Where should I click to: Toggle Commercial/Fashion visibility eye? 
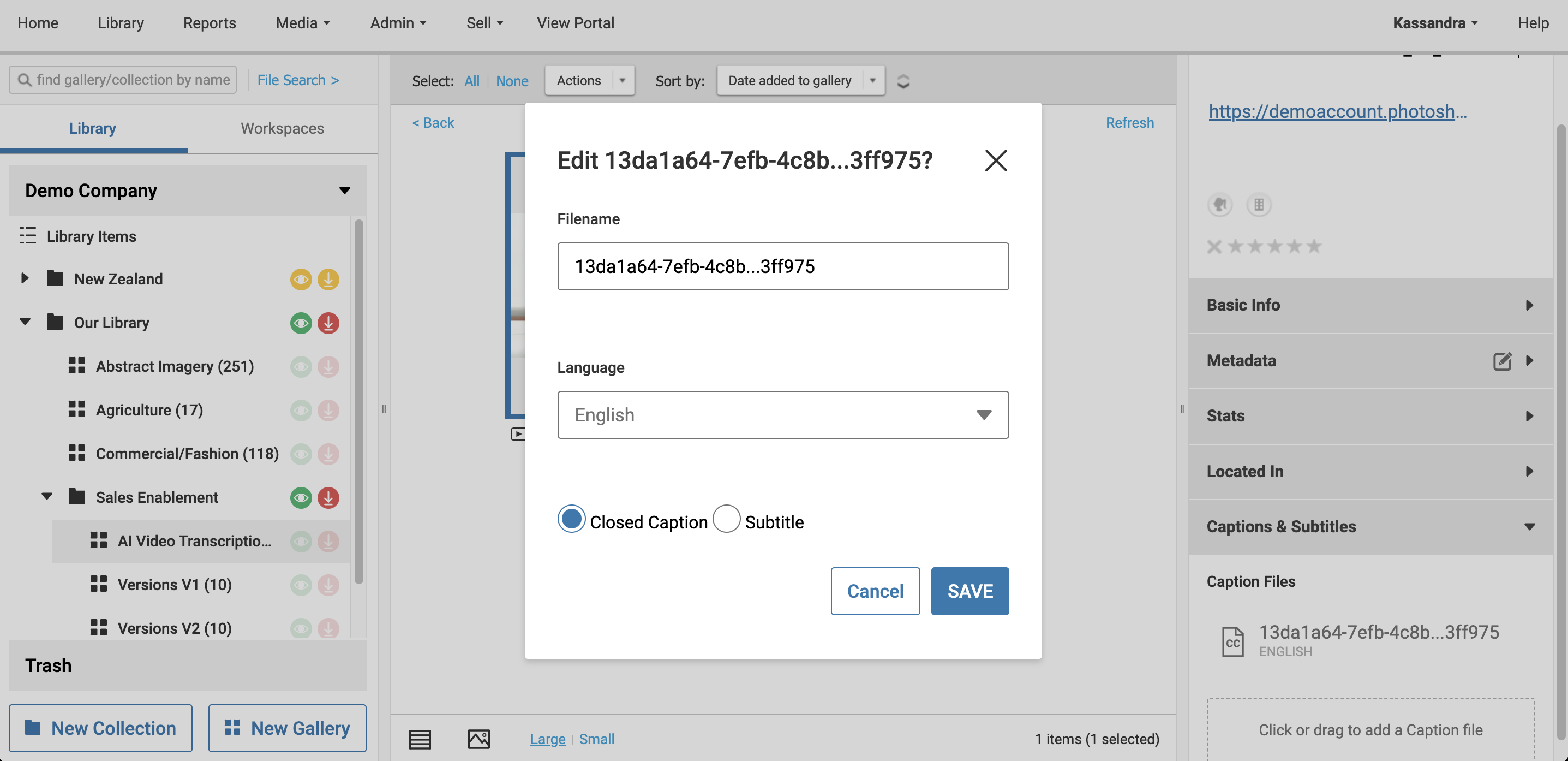(x=301, y=454)
